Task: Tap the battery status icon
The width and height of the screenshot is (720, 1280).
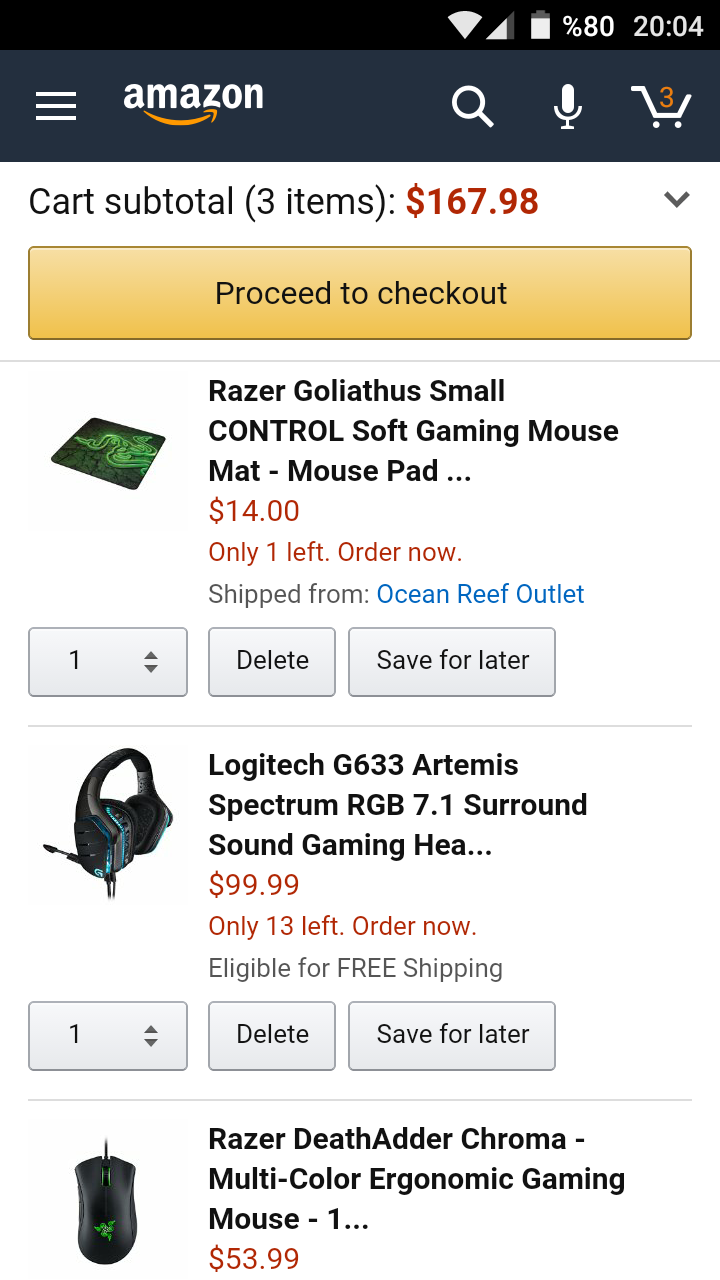Action: click(x=540, y=25)
